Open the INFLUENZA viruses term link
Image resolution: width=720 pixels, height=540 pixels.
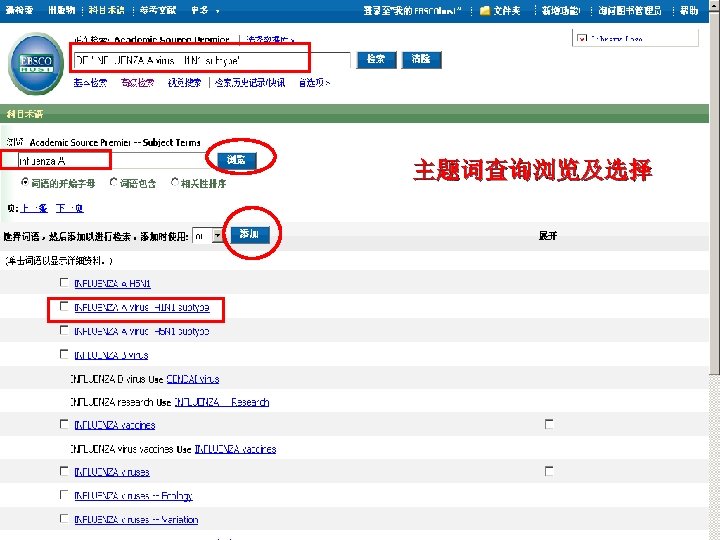click(112, 472)
